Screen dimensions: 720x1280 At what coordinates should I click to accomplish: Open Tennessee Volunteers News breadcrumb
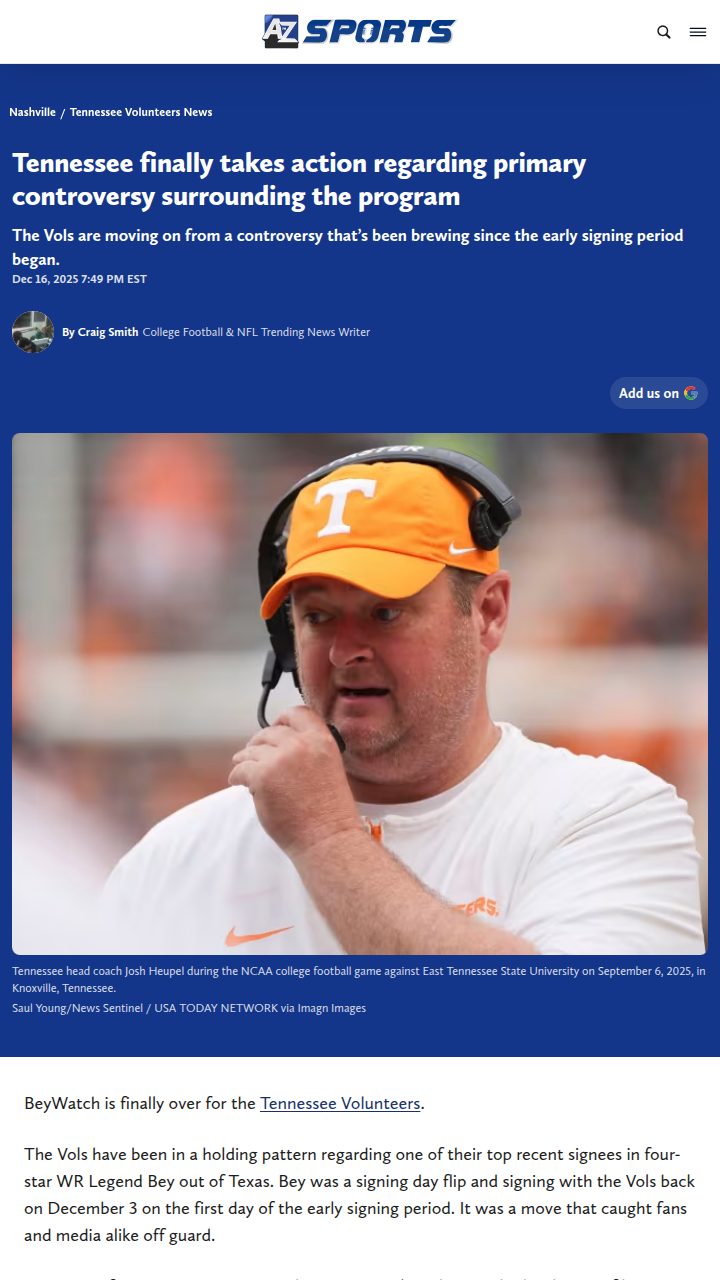141,112
